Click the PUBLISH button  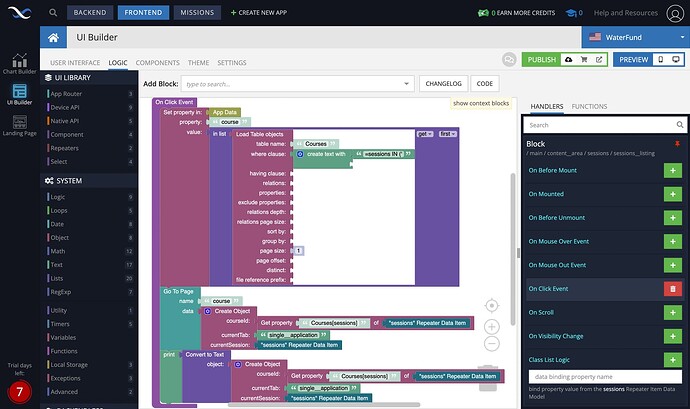click(x=542, y=59)
